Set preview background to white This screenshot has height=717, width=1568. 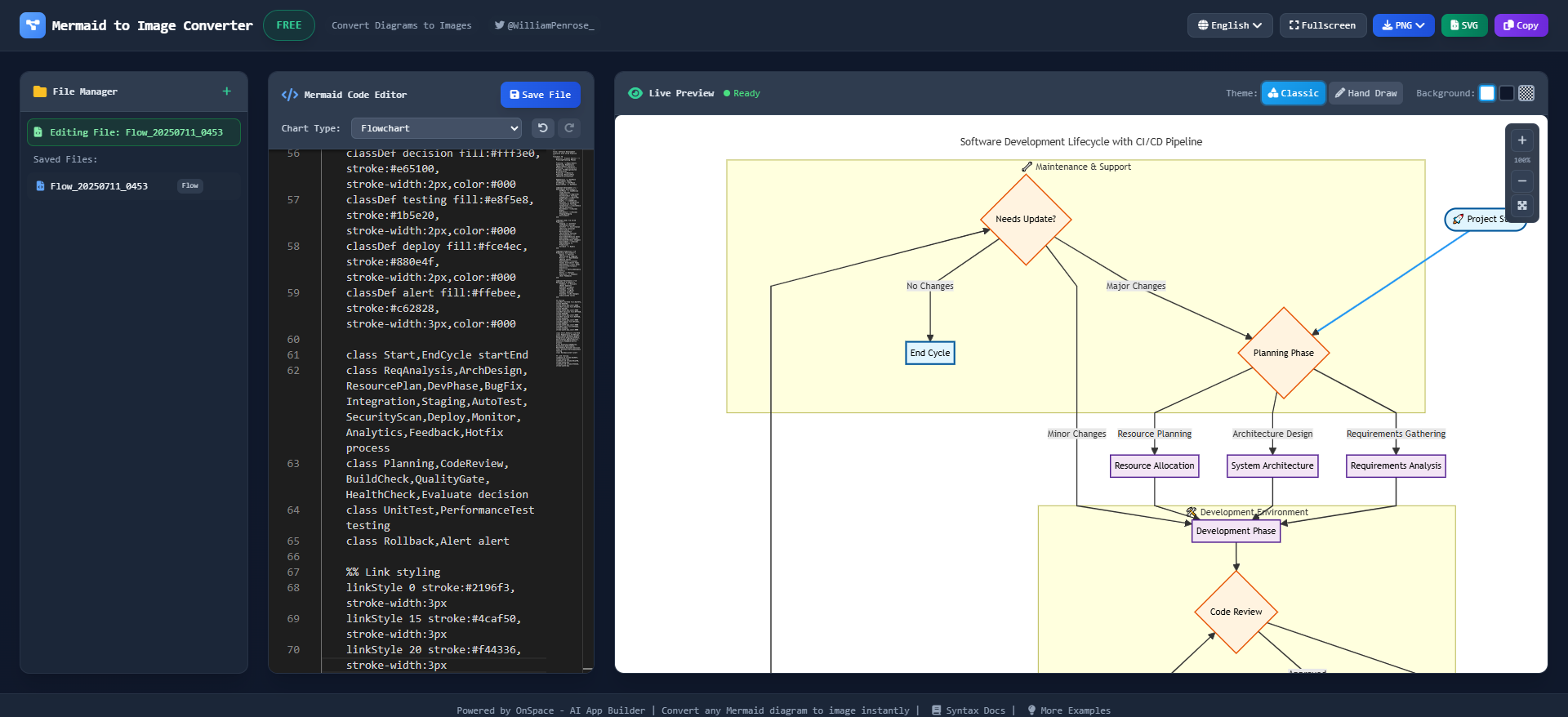click(1487, 93)
